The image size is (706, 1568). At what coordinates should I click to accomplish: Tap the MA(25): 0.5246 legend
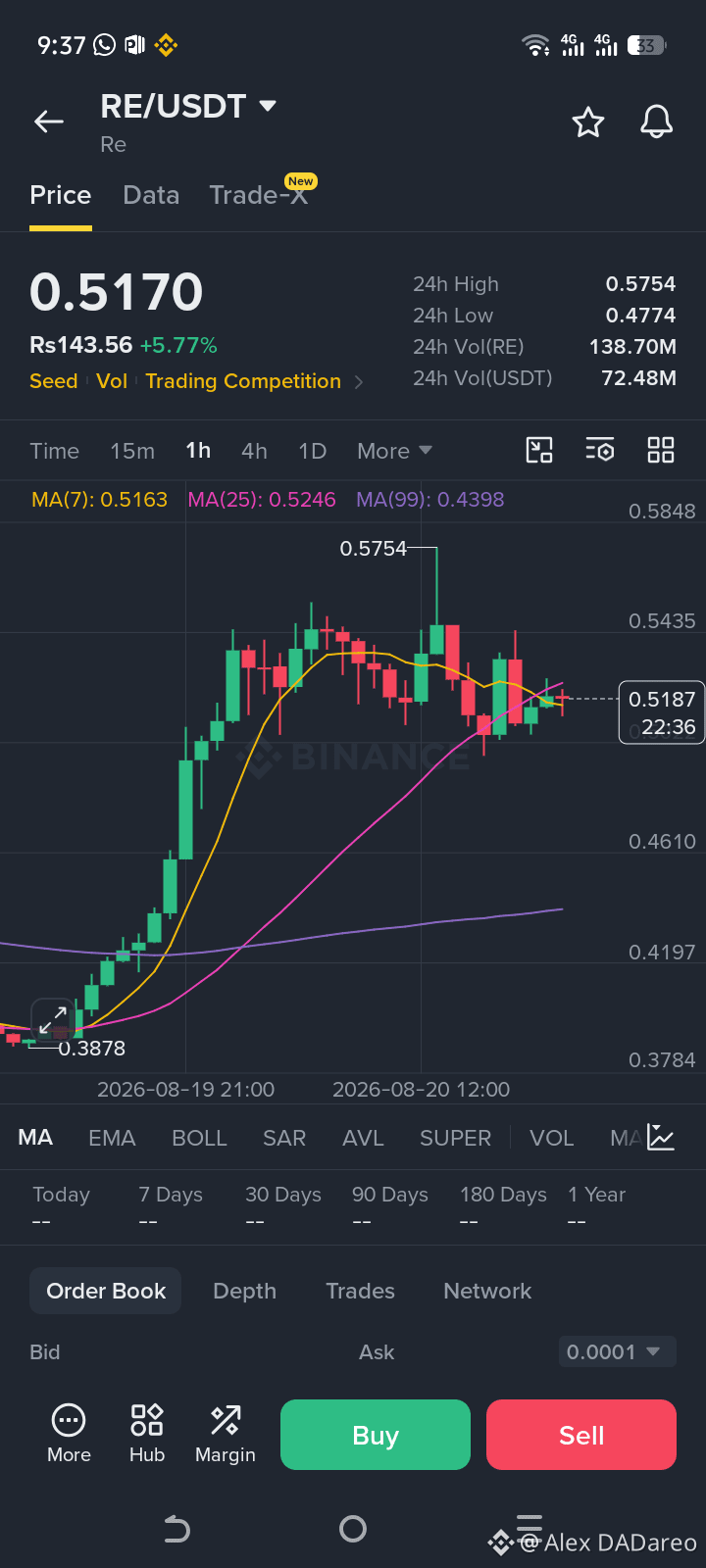tap(262, 500)
